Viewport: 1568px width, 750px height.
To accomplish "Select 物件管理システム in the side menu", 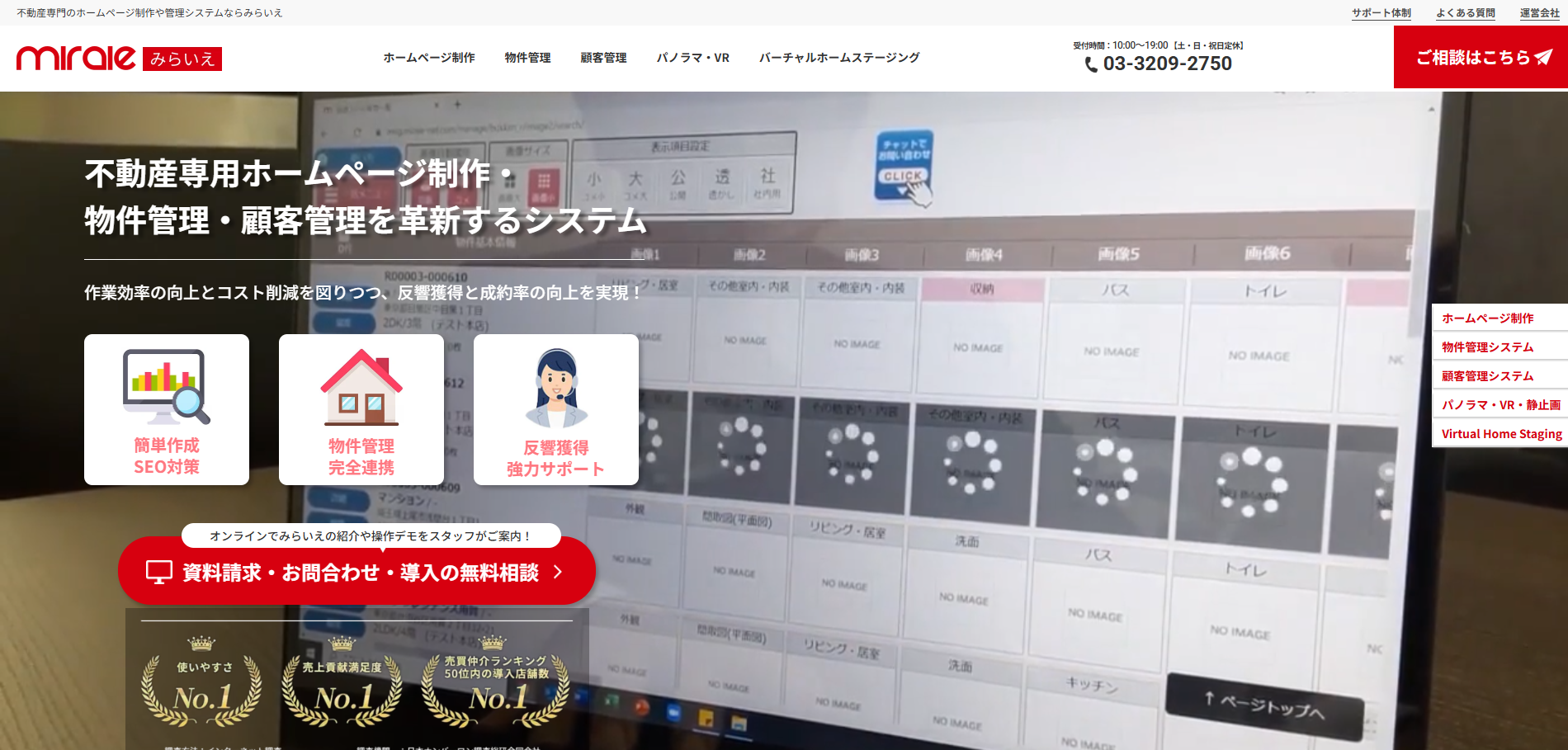I will point(1500,347).
